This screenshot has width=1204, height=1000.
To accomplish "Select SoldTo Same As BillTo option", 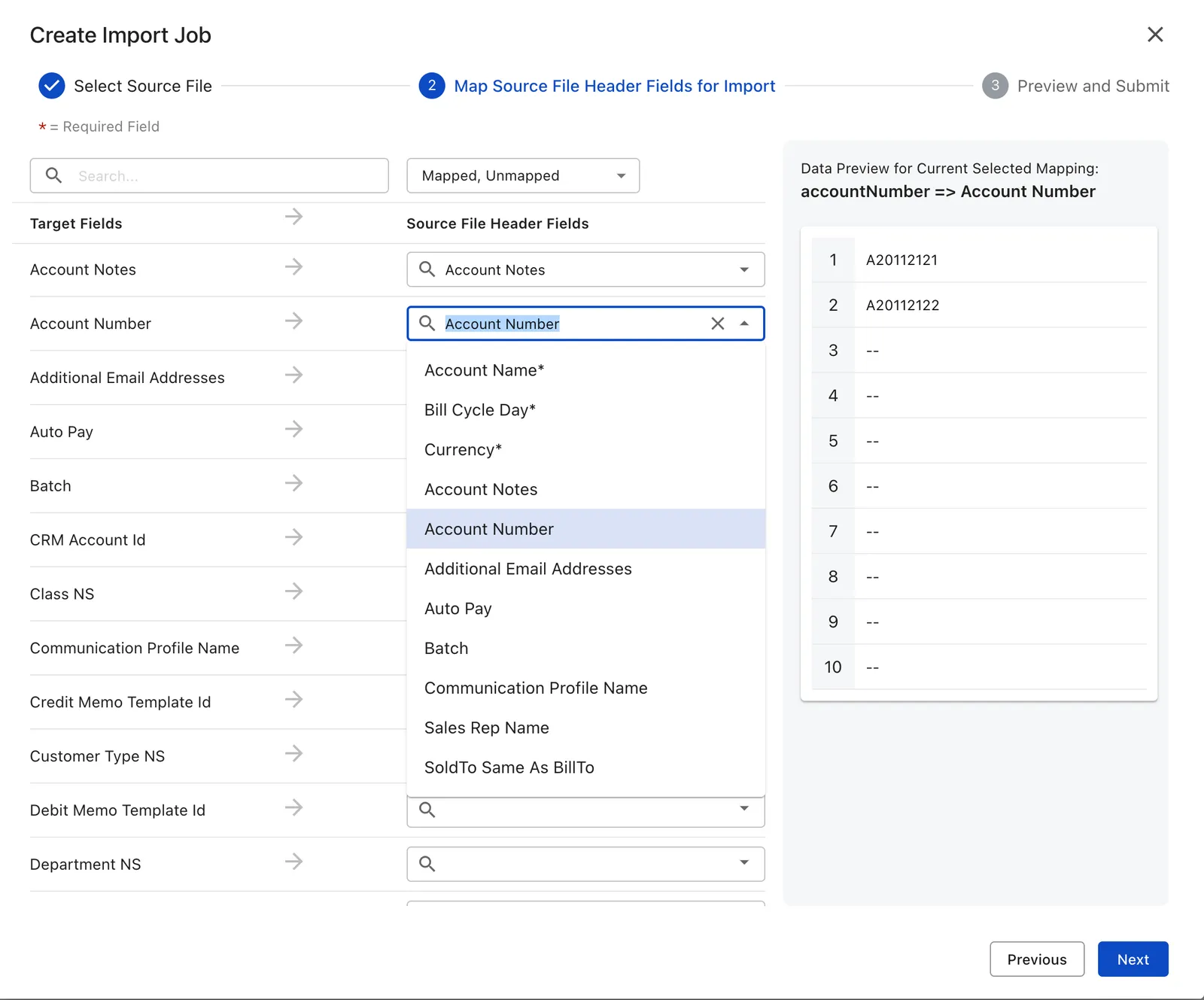I will [x=586, y=767].
